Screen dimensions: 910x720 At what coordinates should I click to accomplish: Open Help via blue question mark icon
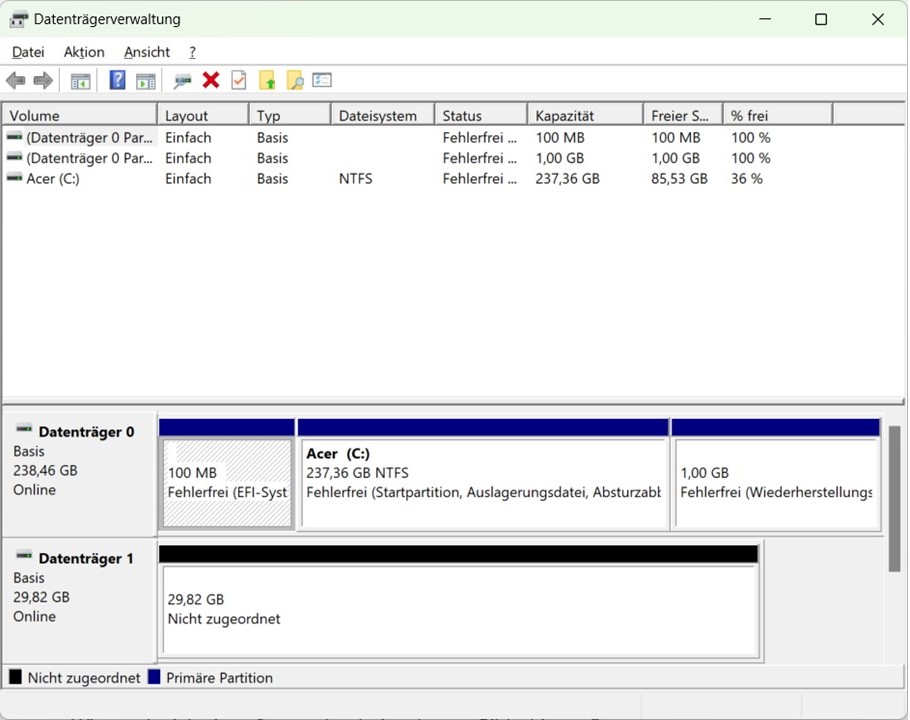click(x=117, y=80)
